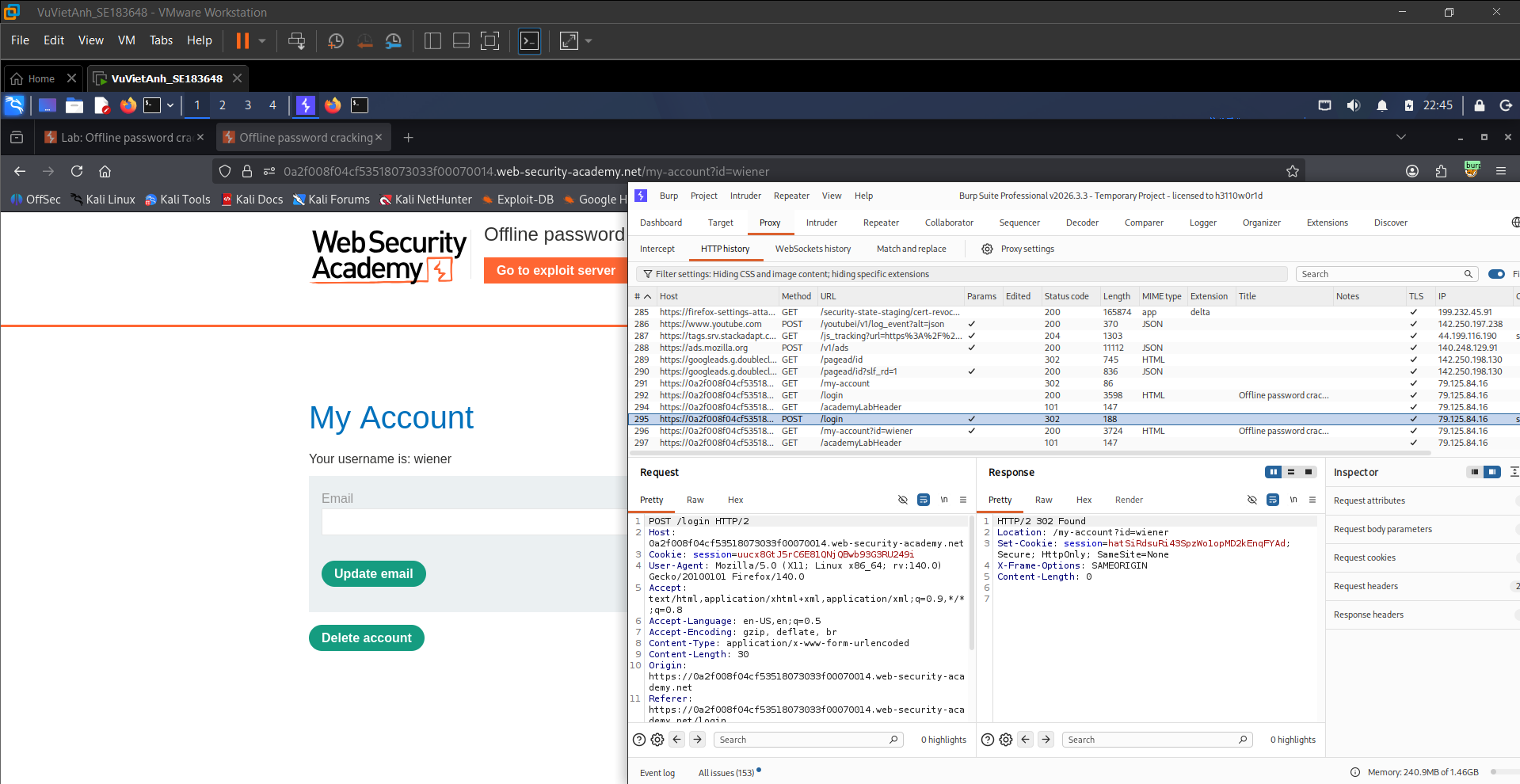Toggle the VMware library sidebar view
The width and height of the screenshot is (1520, 784).
point(432,40)
